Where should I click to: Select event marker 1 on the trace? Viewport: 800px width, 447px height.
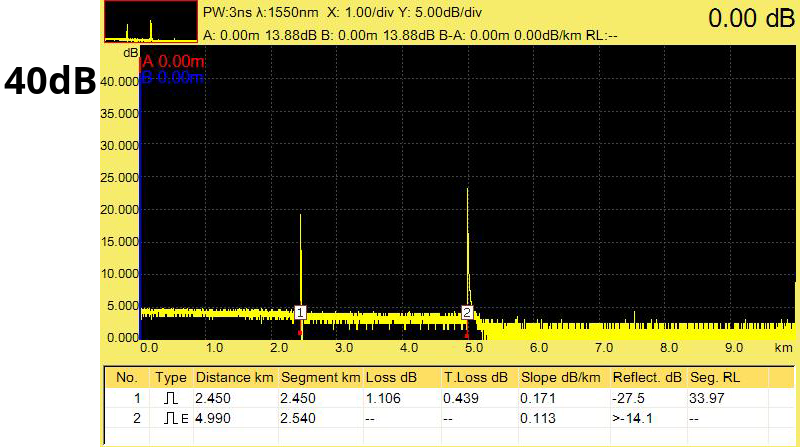click(x=300, y=312)
